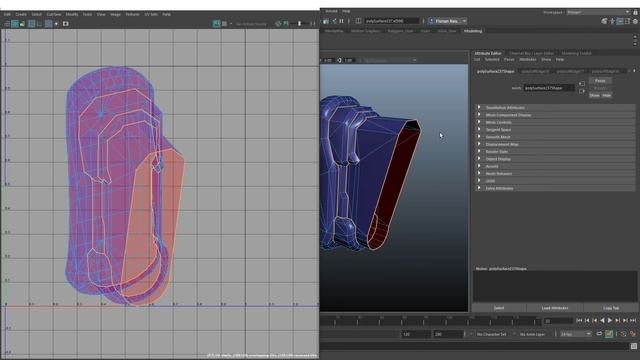This screenshot has width=640, height=360.
Task: Click the camera snapshot icon in UV Editor toolbar
Action: (x=66, y=24)
